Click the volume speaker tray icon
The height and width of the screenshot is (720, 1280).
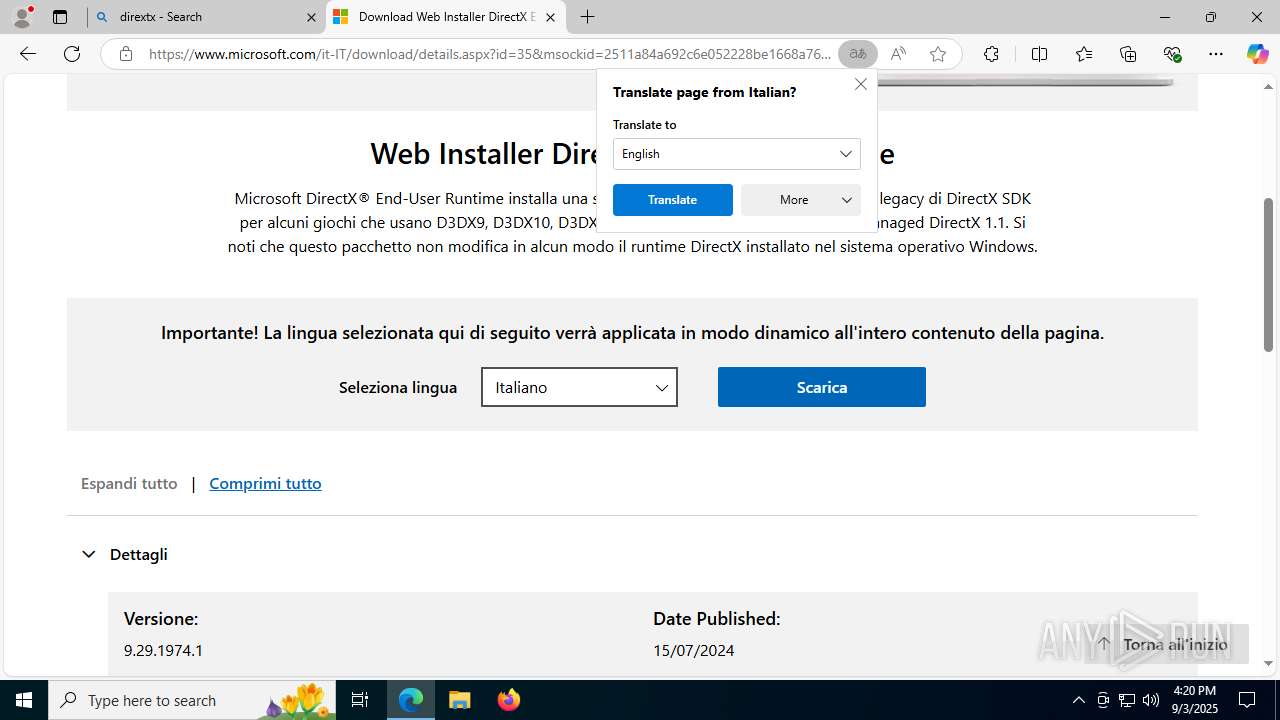tap(1150, 700)
